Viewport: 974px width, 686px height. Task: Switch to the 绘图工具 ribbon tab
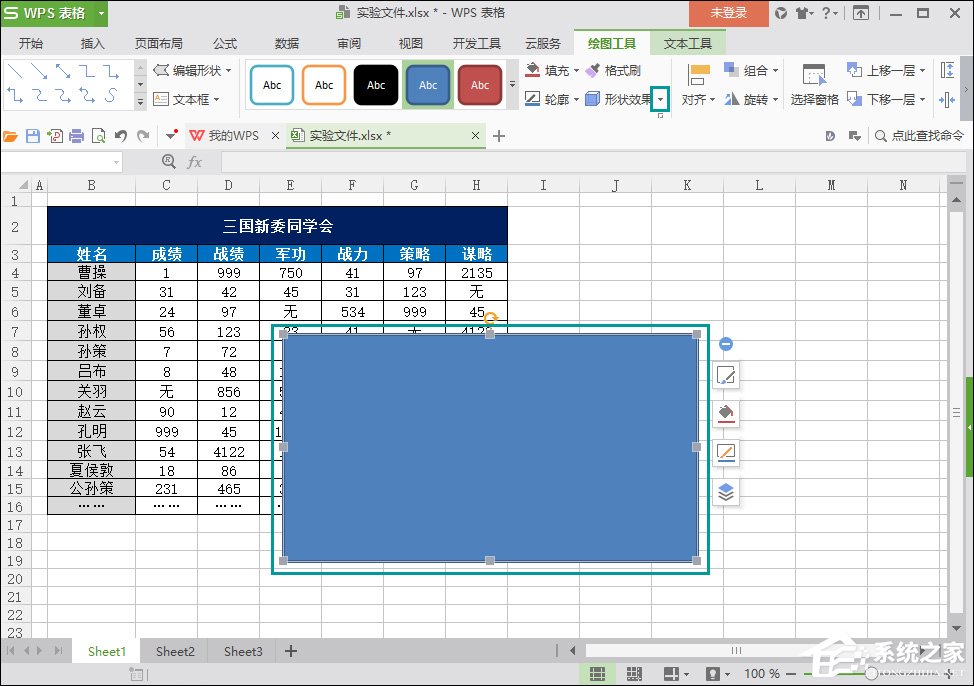point(611,43)
